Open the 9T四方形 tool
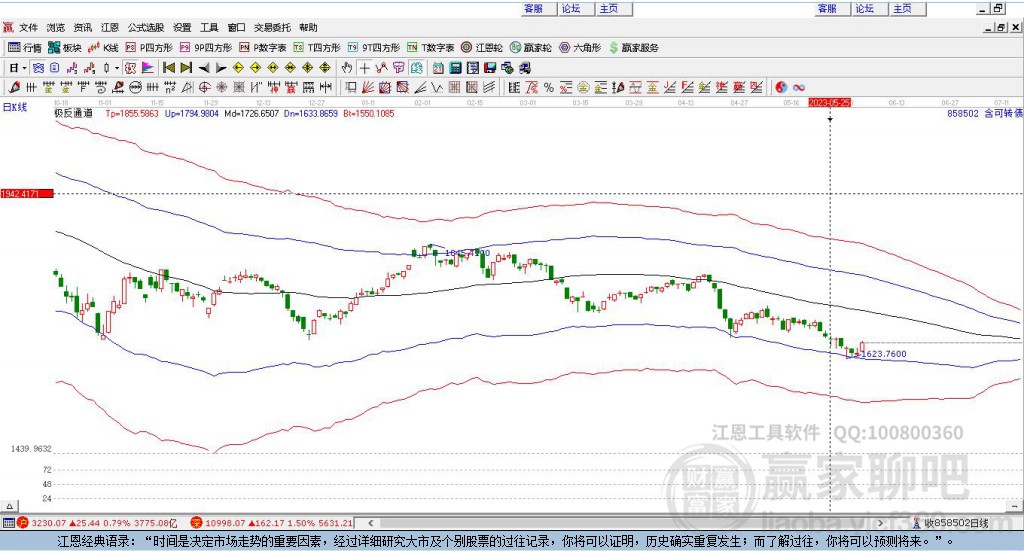The image size is (1024, 551). point(374,48)
